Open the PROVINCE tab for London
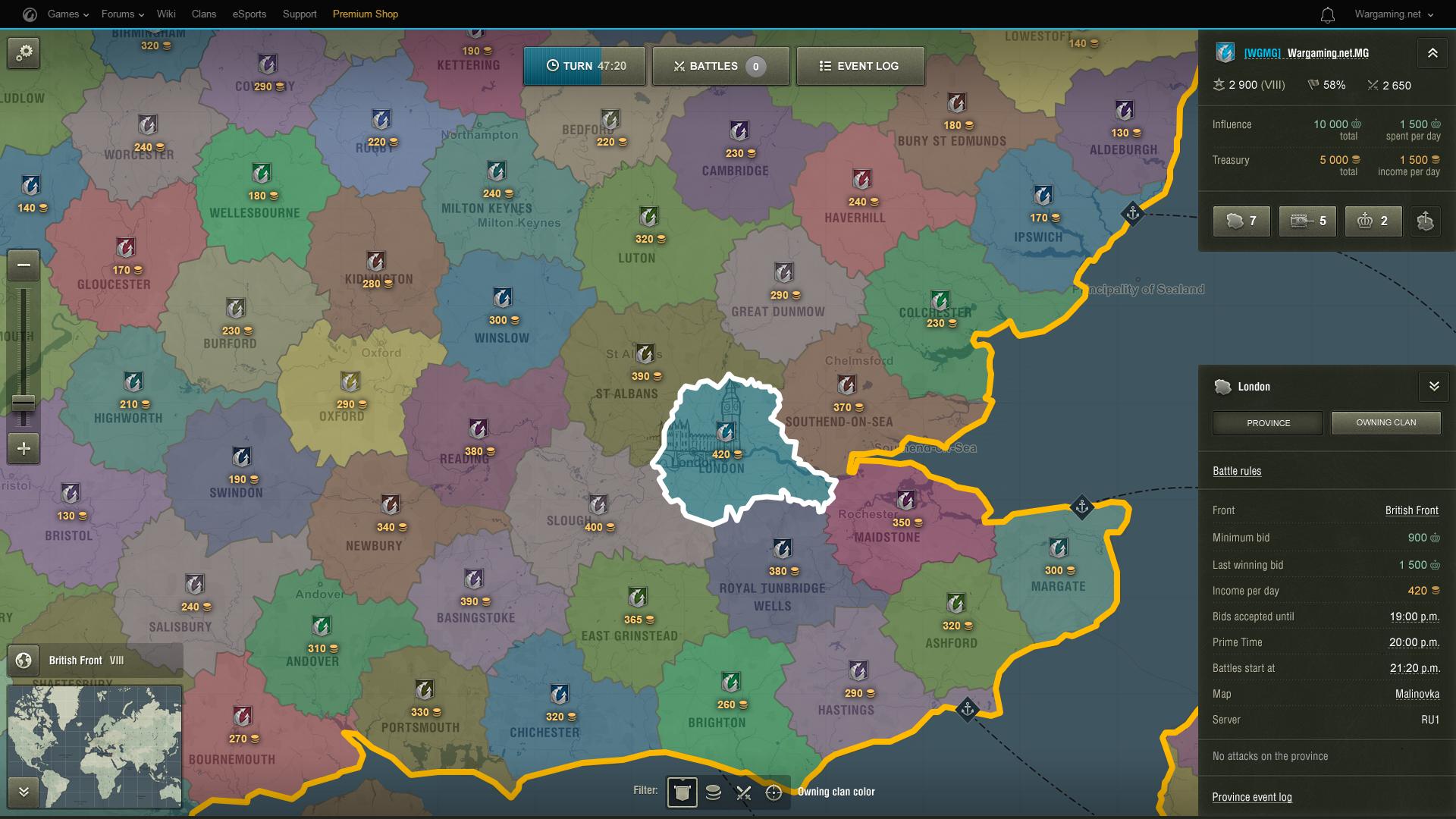The image size is (1456, 819). coord(1267,422)
